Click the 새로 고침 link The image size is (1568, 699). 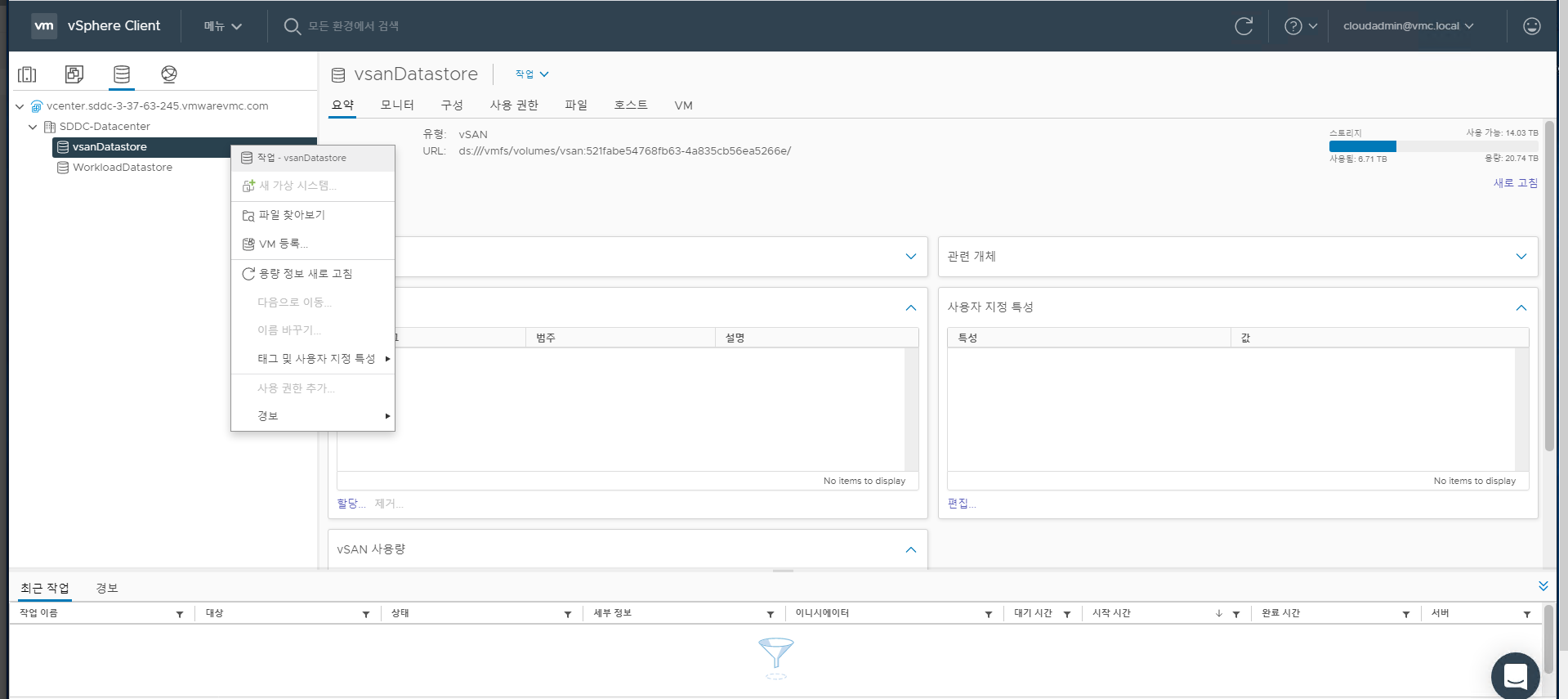[1516, 183]
